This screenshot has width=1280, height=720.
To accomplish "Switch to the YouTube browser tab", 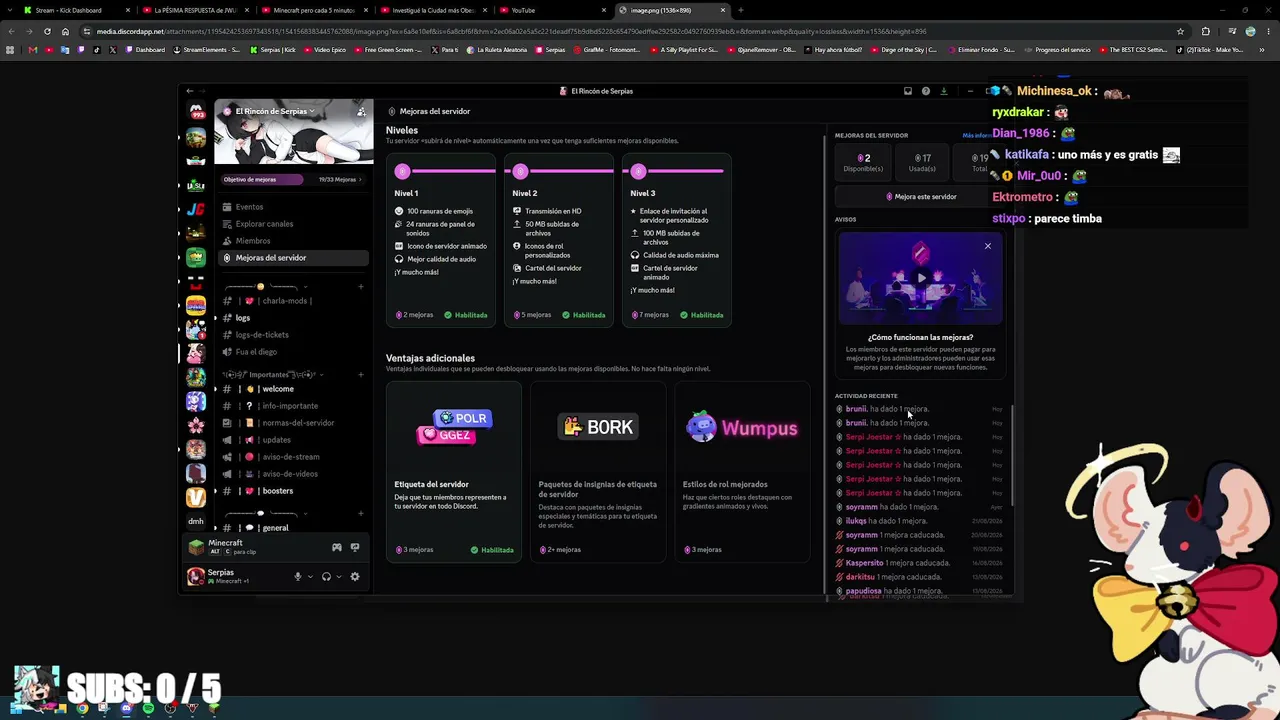I will click(552, 10).
